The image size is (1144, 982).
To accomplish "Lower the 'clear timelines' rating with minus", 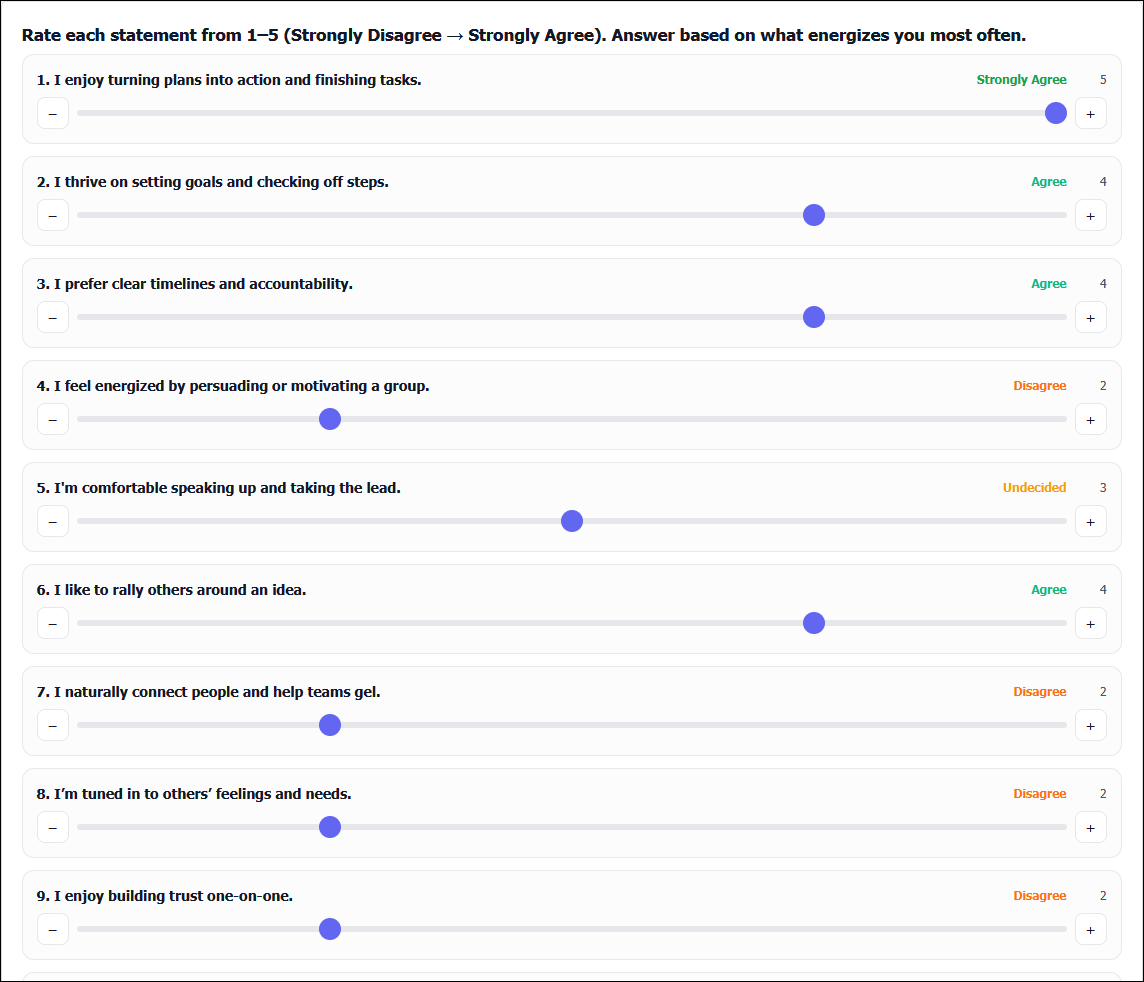I will [53, 318].
